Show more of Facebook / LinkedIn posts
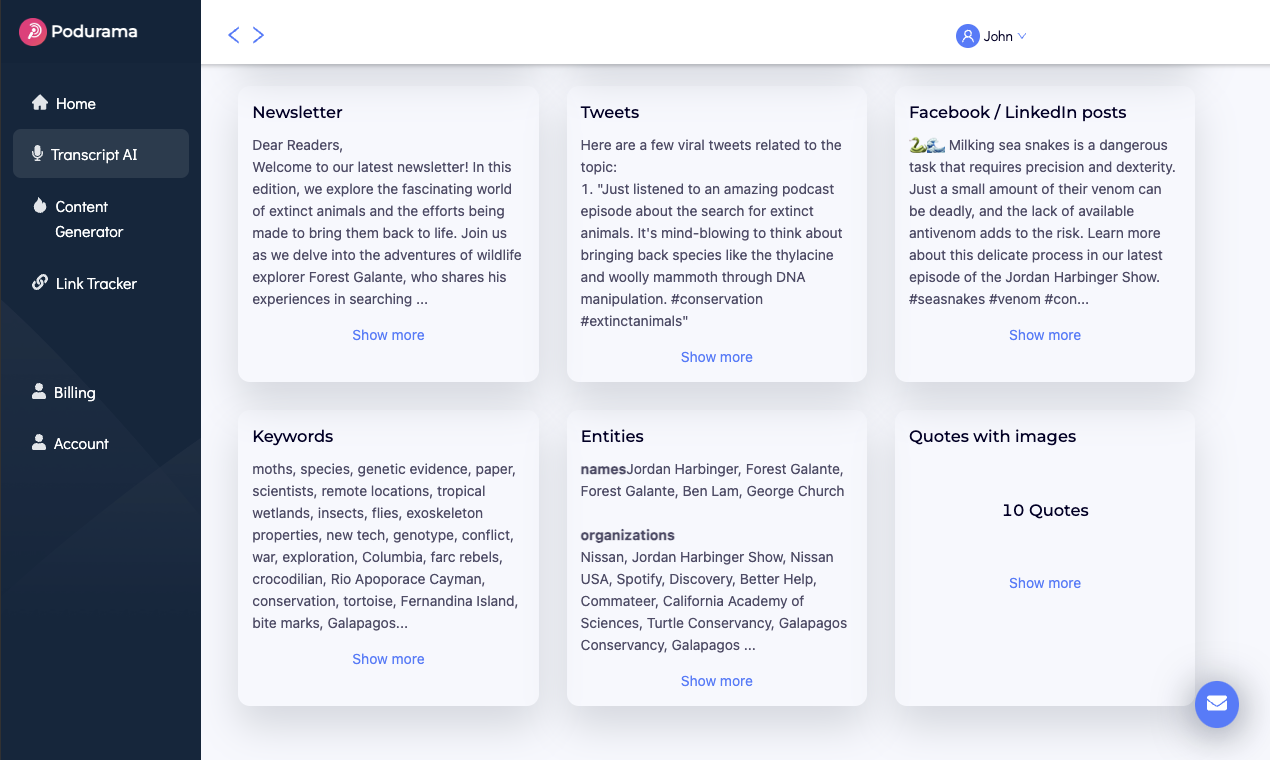 (x=1045, y=335)
